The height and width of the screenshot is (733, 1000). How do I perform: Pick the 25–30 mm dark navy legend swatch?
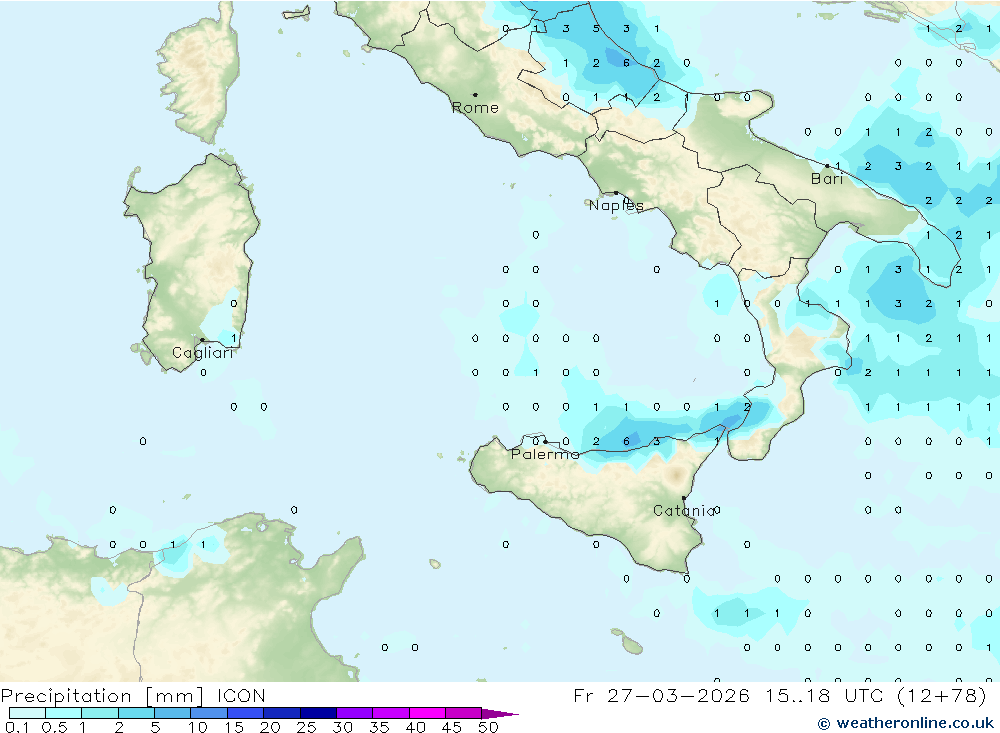(318, 713)
